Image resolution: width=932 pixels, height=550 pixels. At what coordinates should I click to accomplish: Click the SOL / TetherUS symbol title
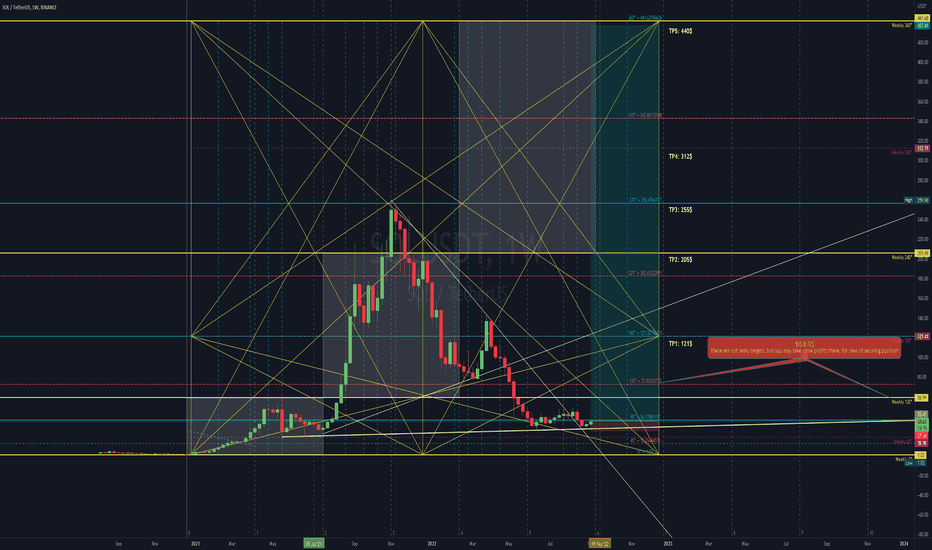pos(29,7)
